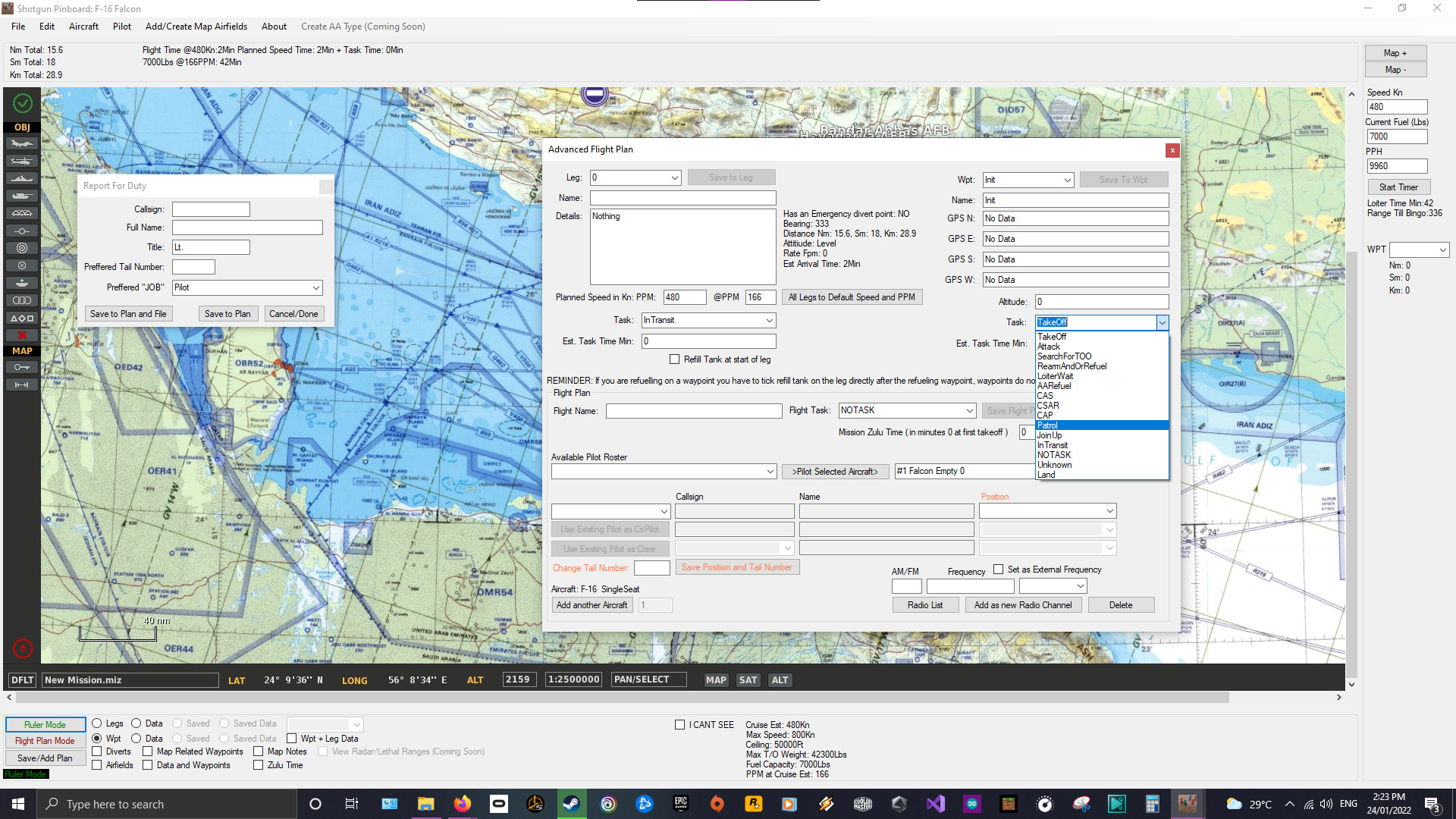
Task: Click the Save to Plan and File button
Action: 127,313
